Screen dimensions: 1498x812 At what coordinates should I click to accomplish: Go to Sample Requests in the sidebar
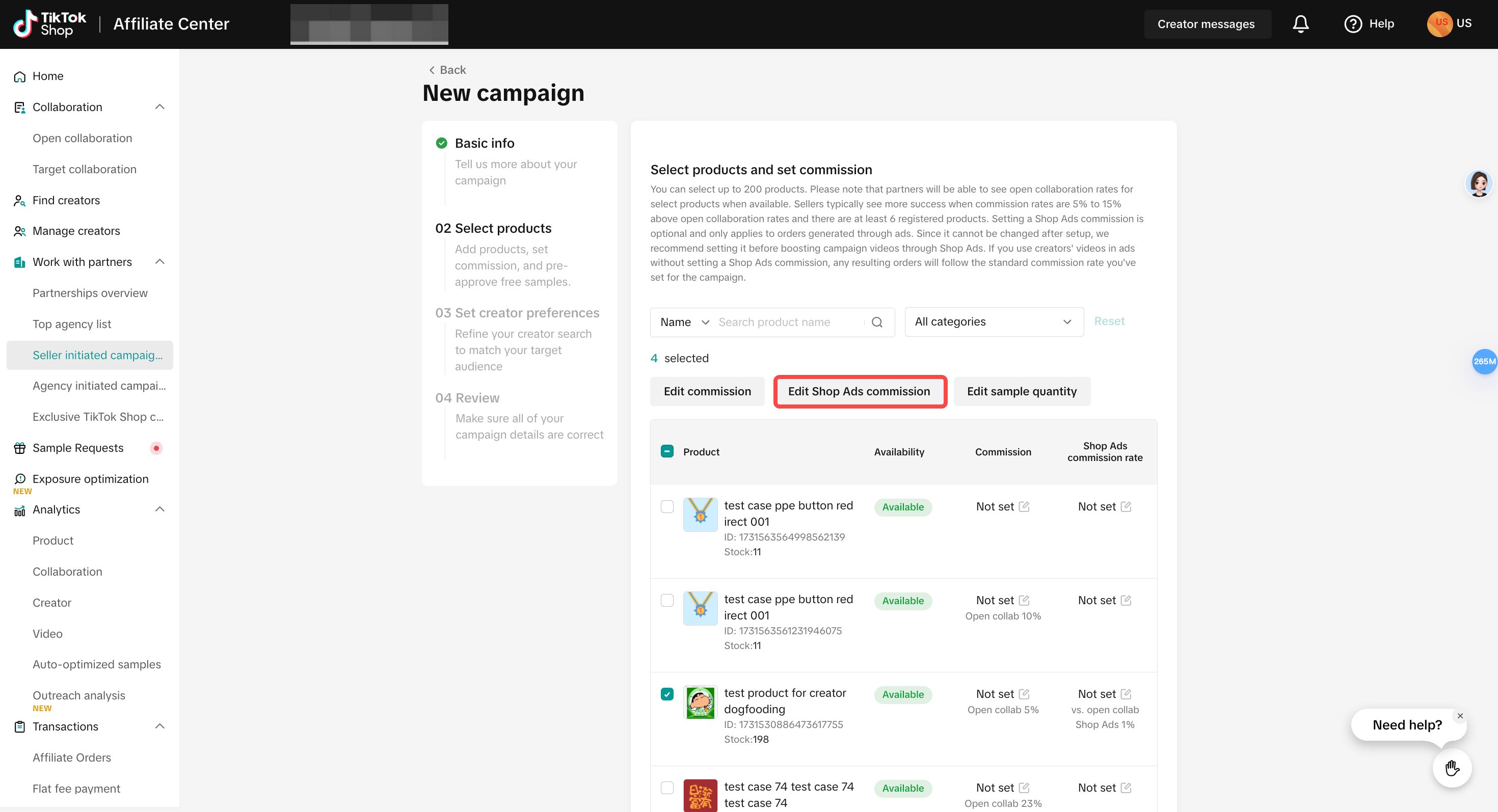click(77, 448)
